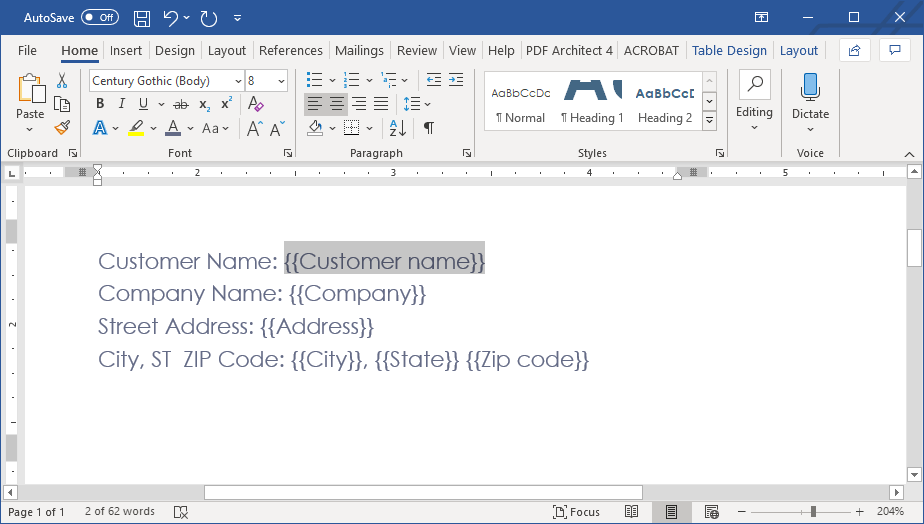
Task: Open the font size dropdown
Action: [282, 81]
